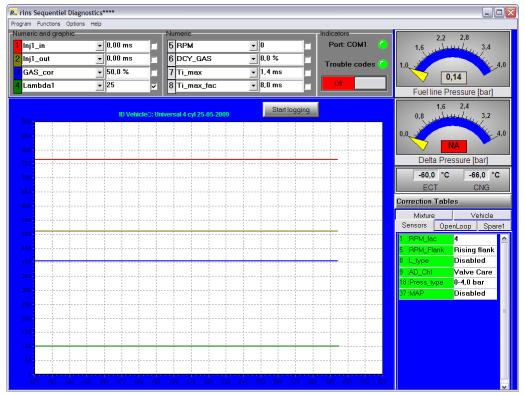
Task: Expand the Lambda1 channel dropdown
Action: click(100, 86)
